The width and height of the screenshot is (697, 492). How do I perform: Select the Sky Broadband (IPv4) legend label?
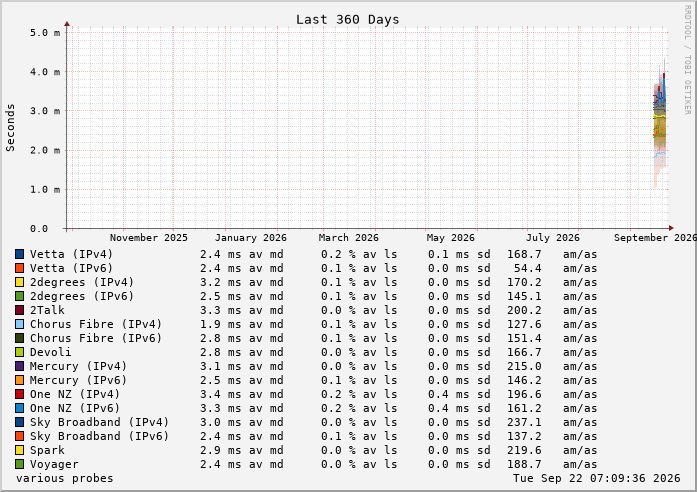[x=99, y=422]
